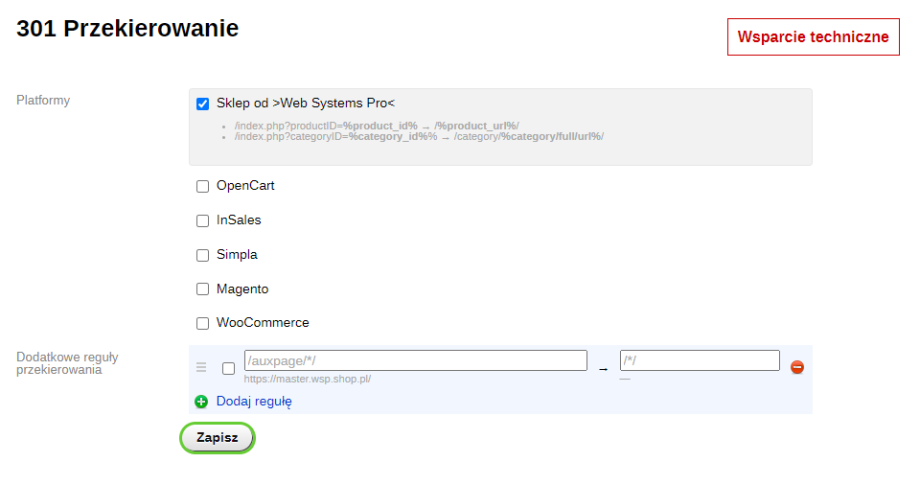
Task: Click the WooCommerce label text
Action: 263,323
